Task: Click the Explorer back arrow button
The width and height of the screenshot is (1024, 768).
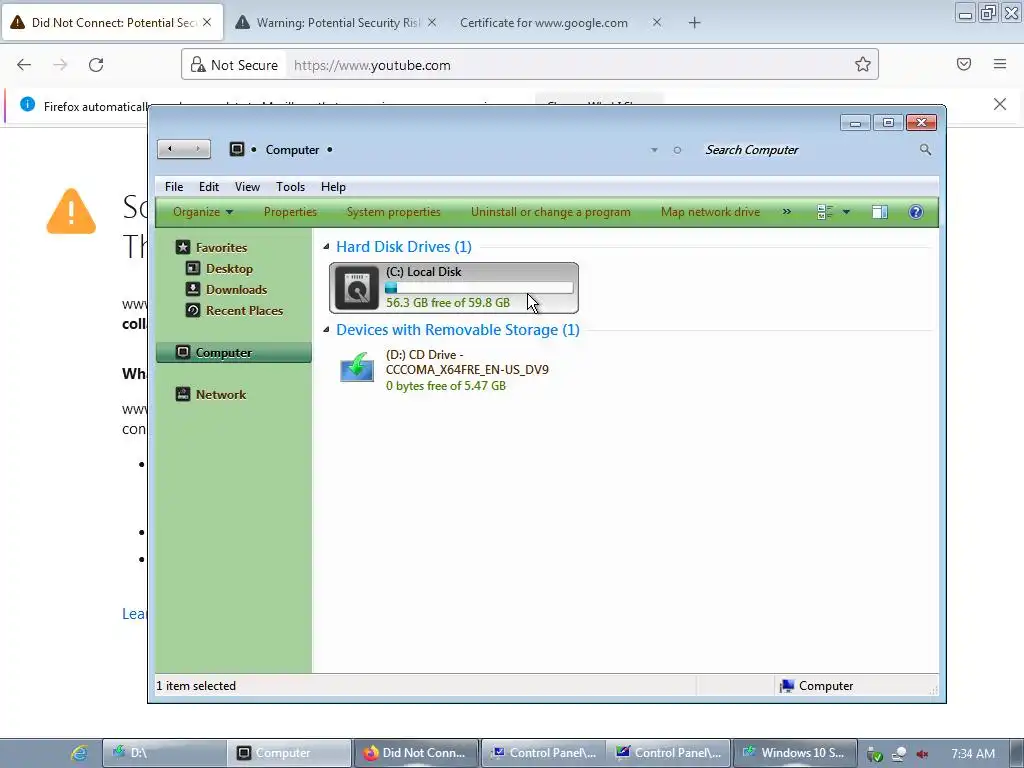Action: click(x=170, y=149)
